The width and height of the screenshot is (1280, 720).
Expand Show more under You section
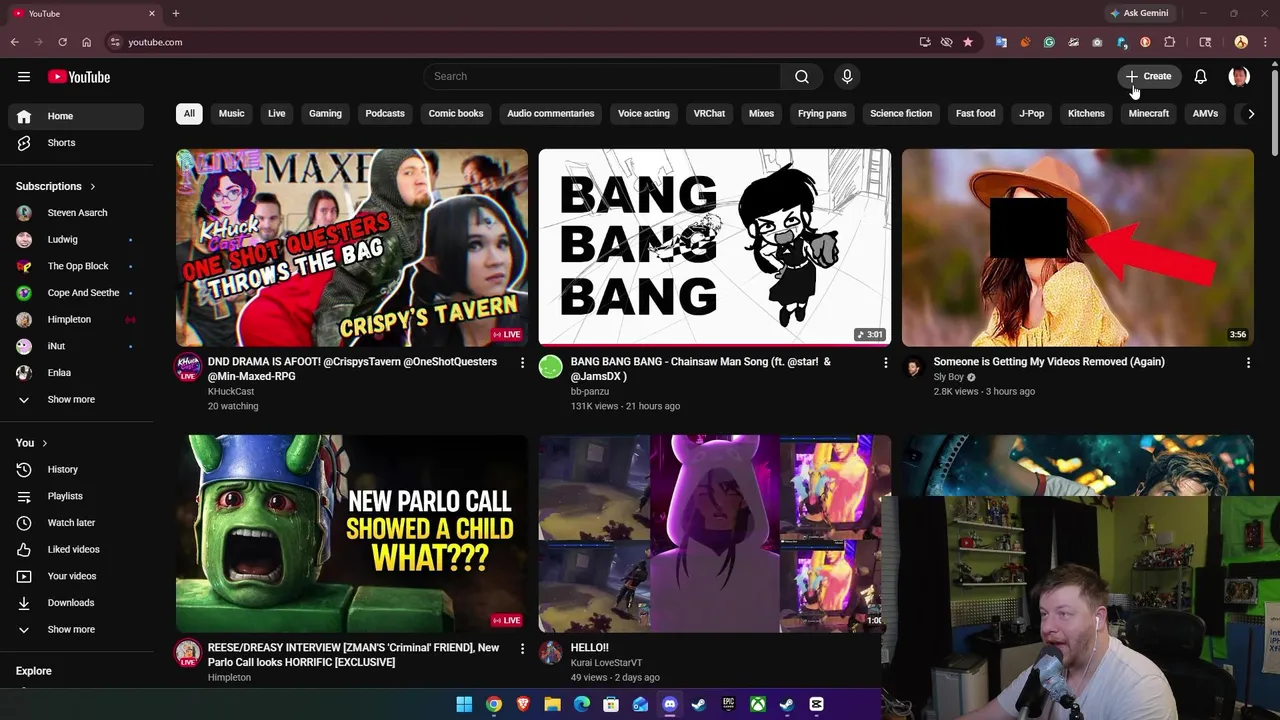point(76,629)
